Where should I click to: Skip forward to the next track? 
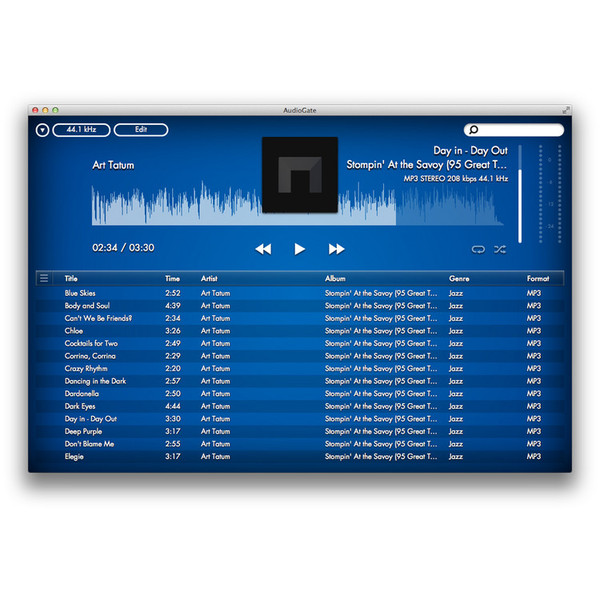pos(336,249)
